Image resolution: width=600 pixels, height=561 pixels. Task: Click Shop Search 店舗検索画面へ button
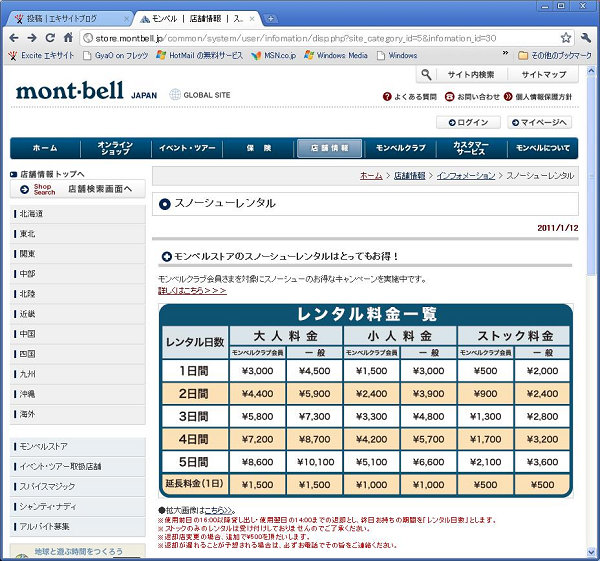[78, 189]
